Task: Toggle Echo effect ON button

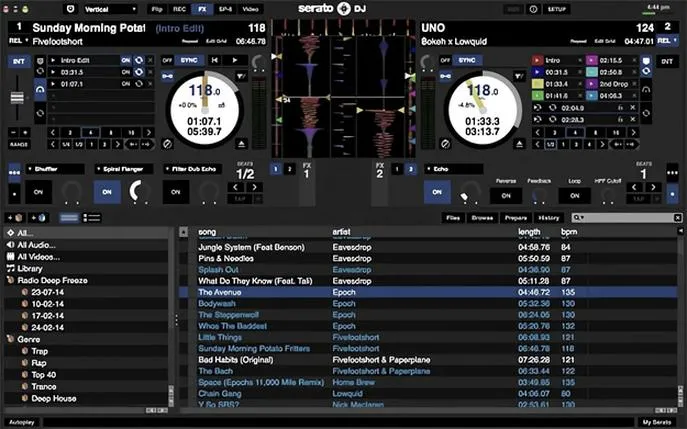Action: [x=437, y=192]
